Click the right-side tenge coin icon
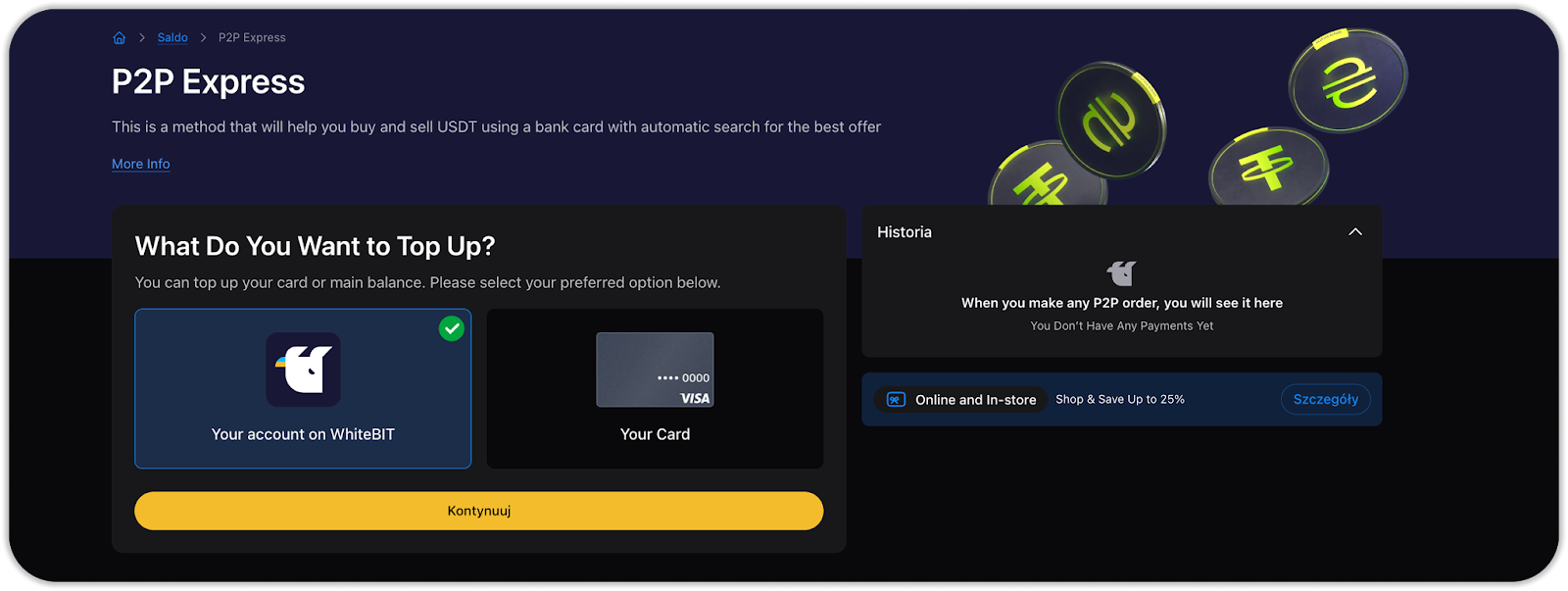Viewport: 1568px width, 591px height. coord(1268,167)
